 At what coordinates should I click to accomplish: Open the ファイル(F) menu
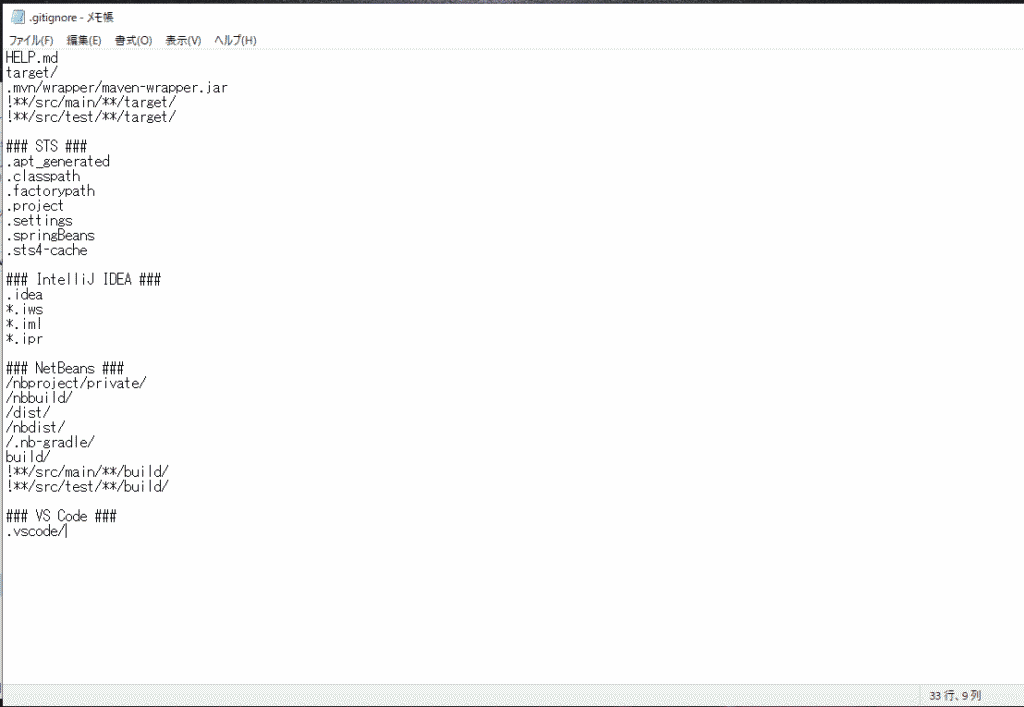coord(31,40)
